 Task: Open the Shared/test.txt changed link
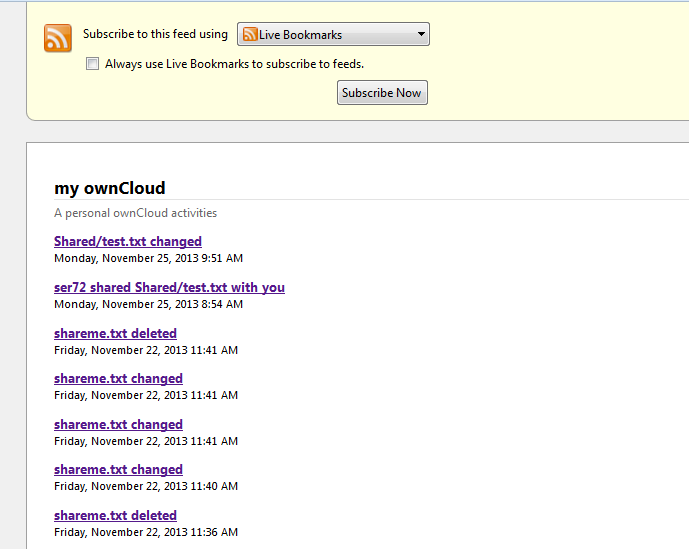point(128,241)
